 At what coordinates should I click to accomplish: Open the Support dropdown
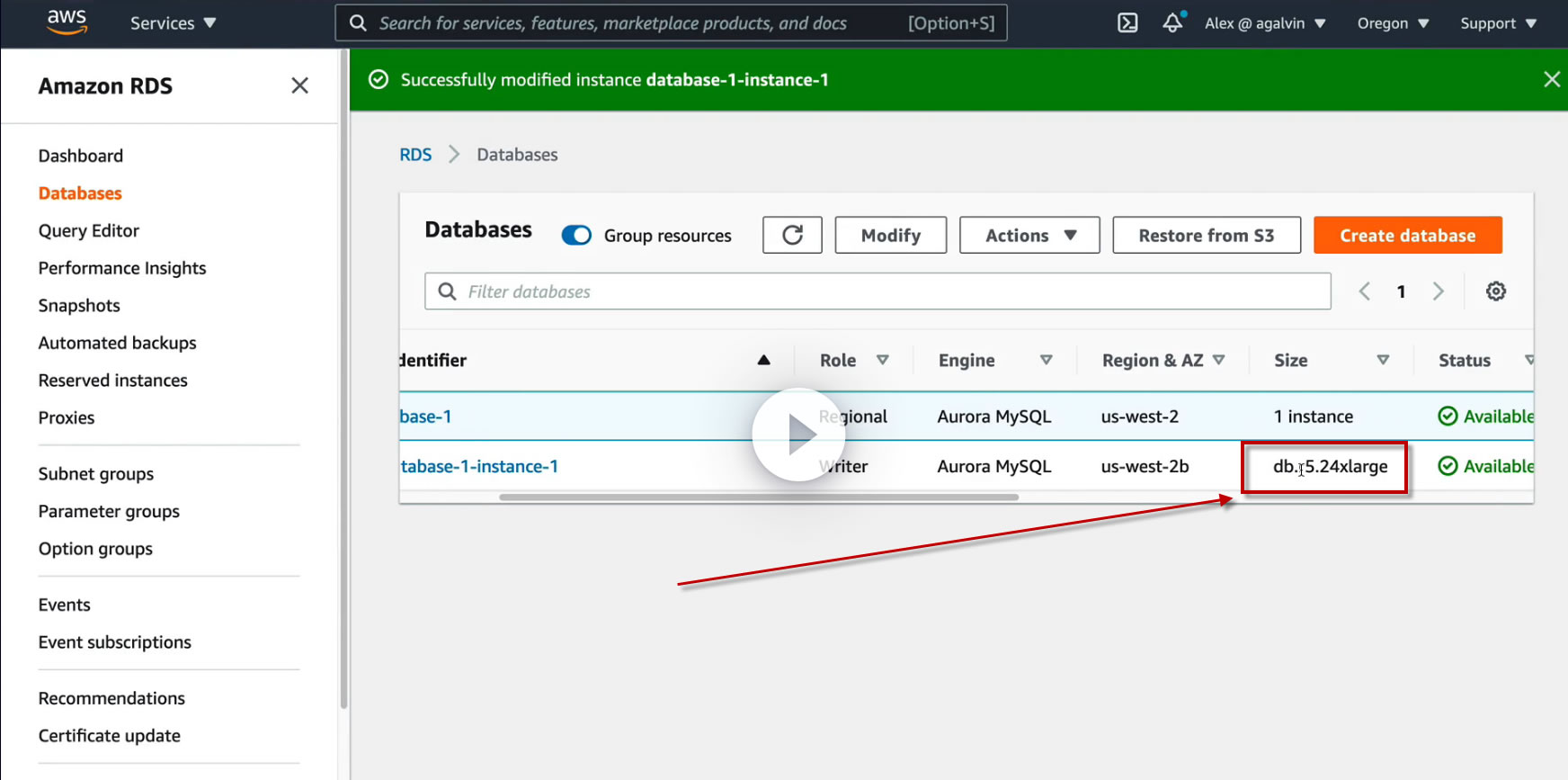[1498, 23]
